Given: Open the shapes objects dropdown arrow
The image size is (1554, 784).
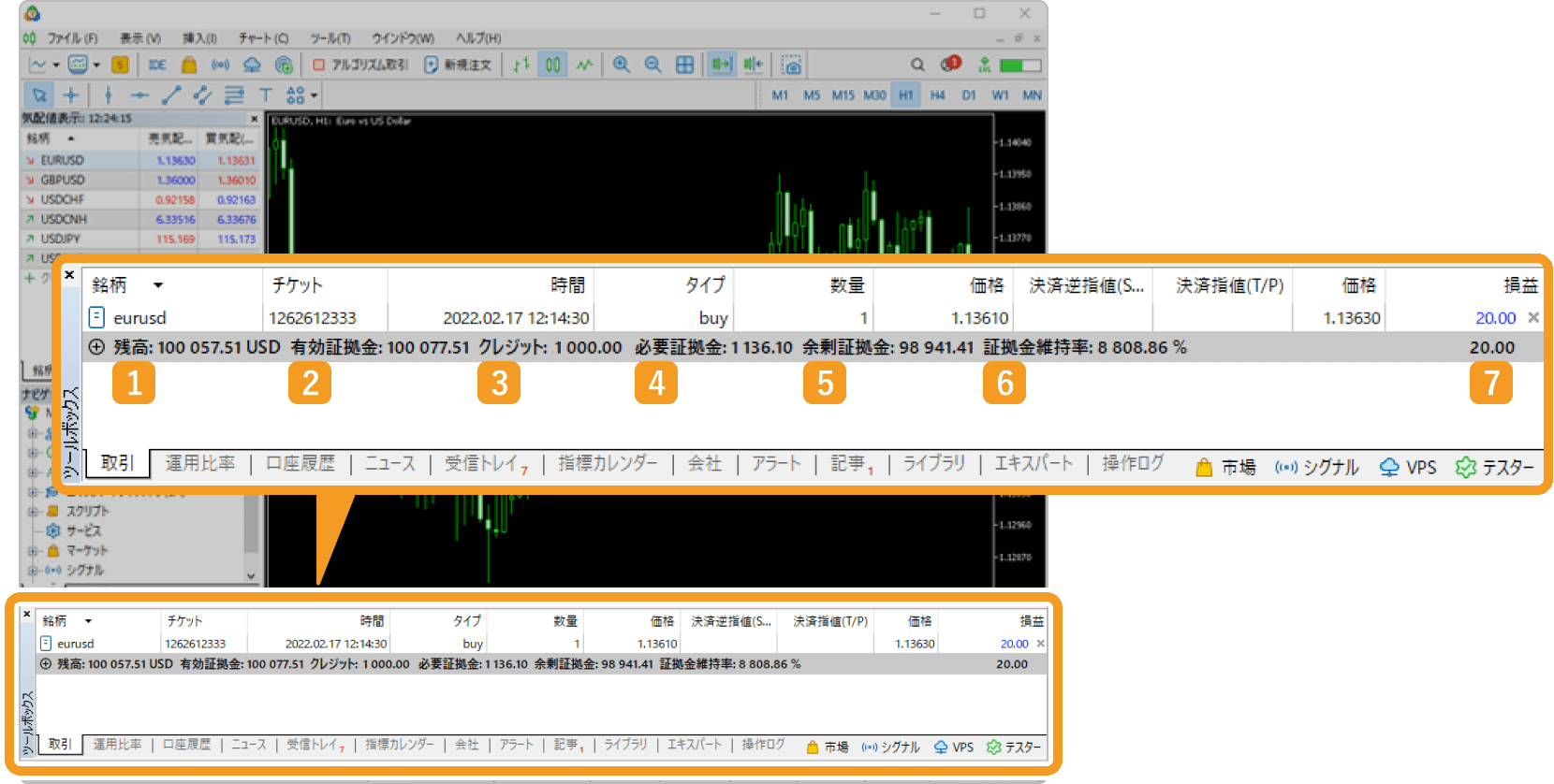Looking at the screenshot, I should coord(314,95).
